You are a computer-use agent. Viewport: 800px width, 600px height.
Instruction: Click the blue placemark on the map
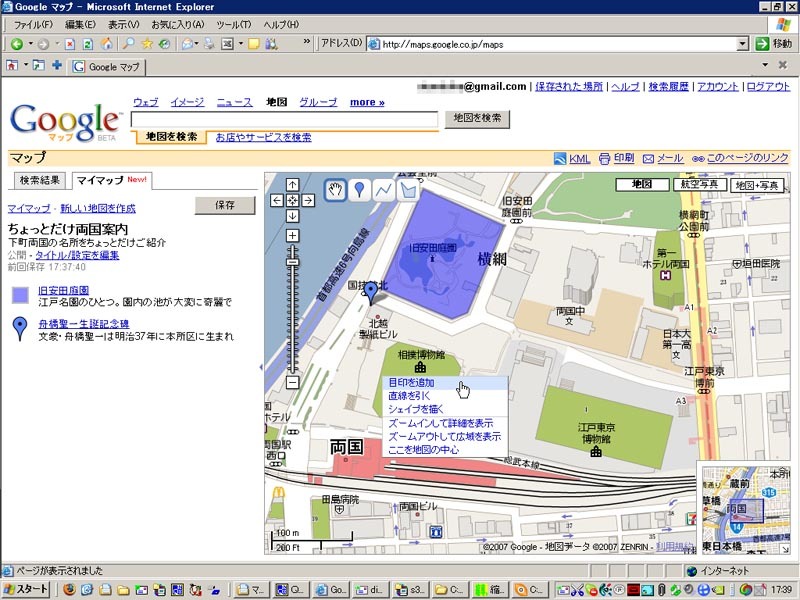(371, 292)
